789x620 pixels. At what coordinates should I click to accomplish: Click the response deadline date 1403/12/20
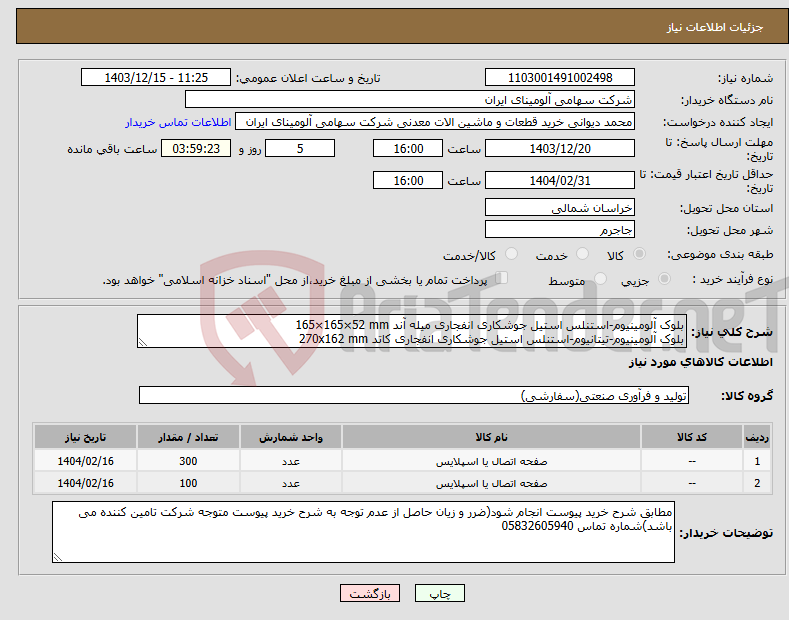click(x=560, y=148)
